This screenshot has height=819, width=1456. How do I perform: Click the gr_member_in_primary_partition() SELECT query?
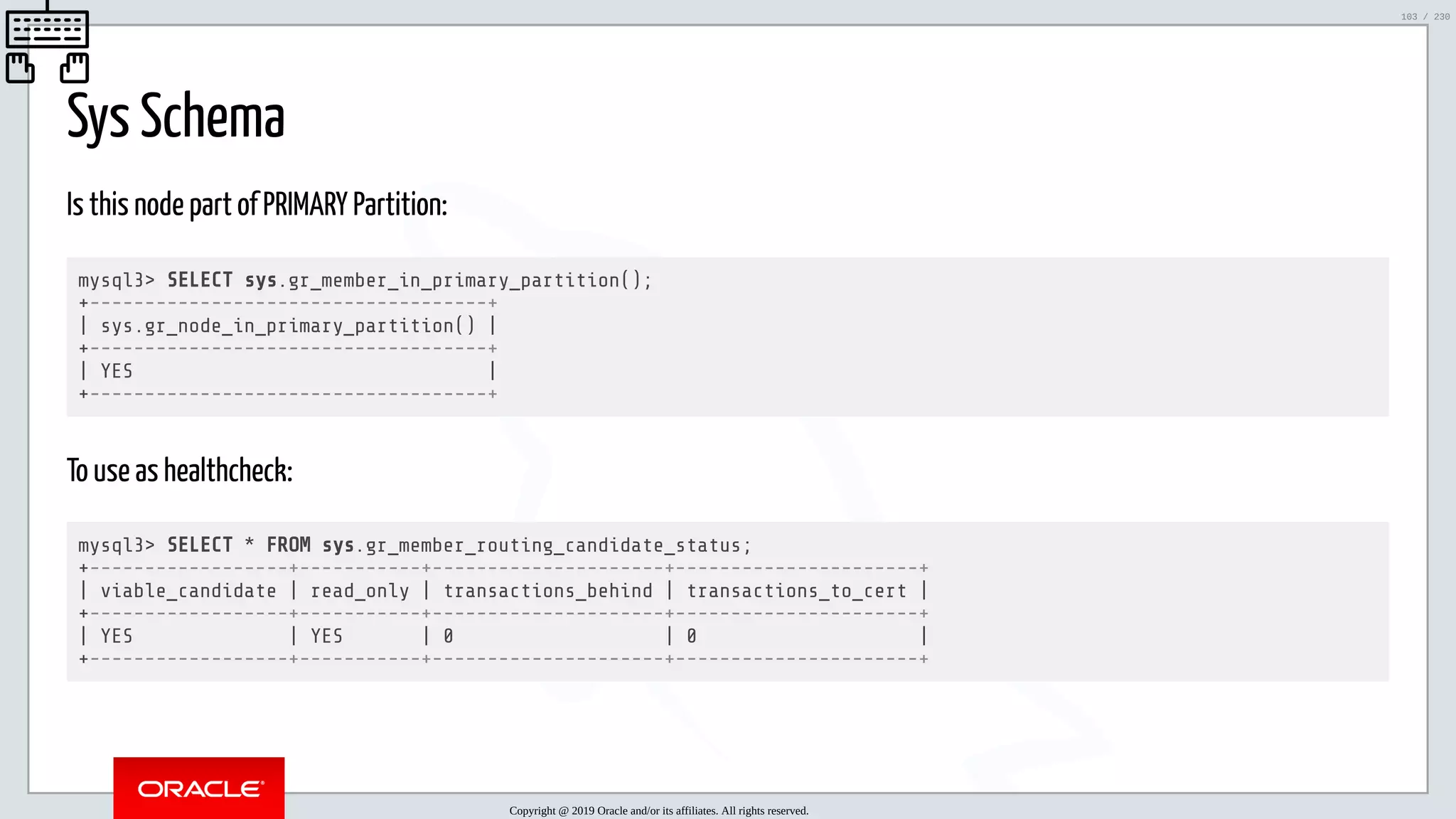365,280
